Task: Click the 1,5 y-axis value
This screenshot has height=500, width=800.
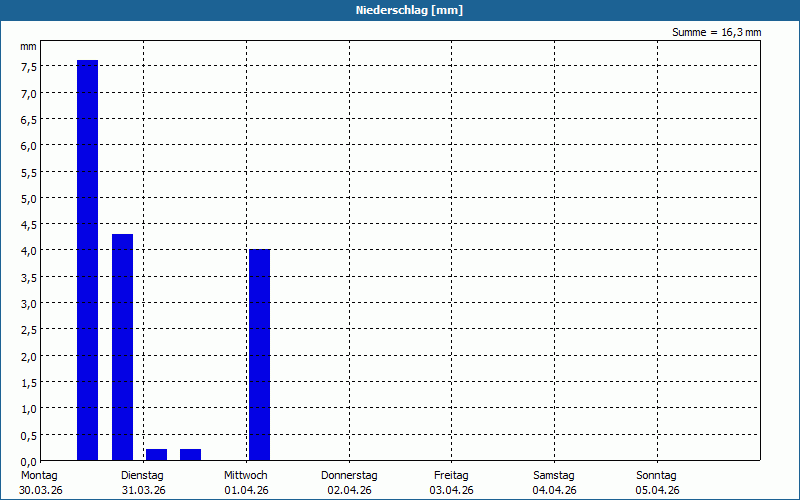Action: 29,383
